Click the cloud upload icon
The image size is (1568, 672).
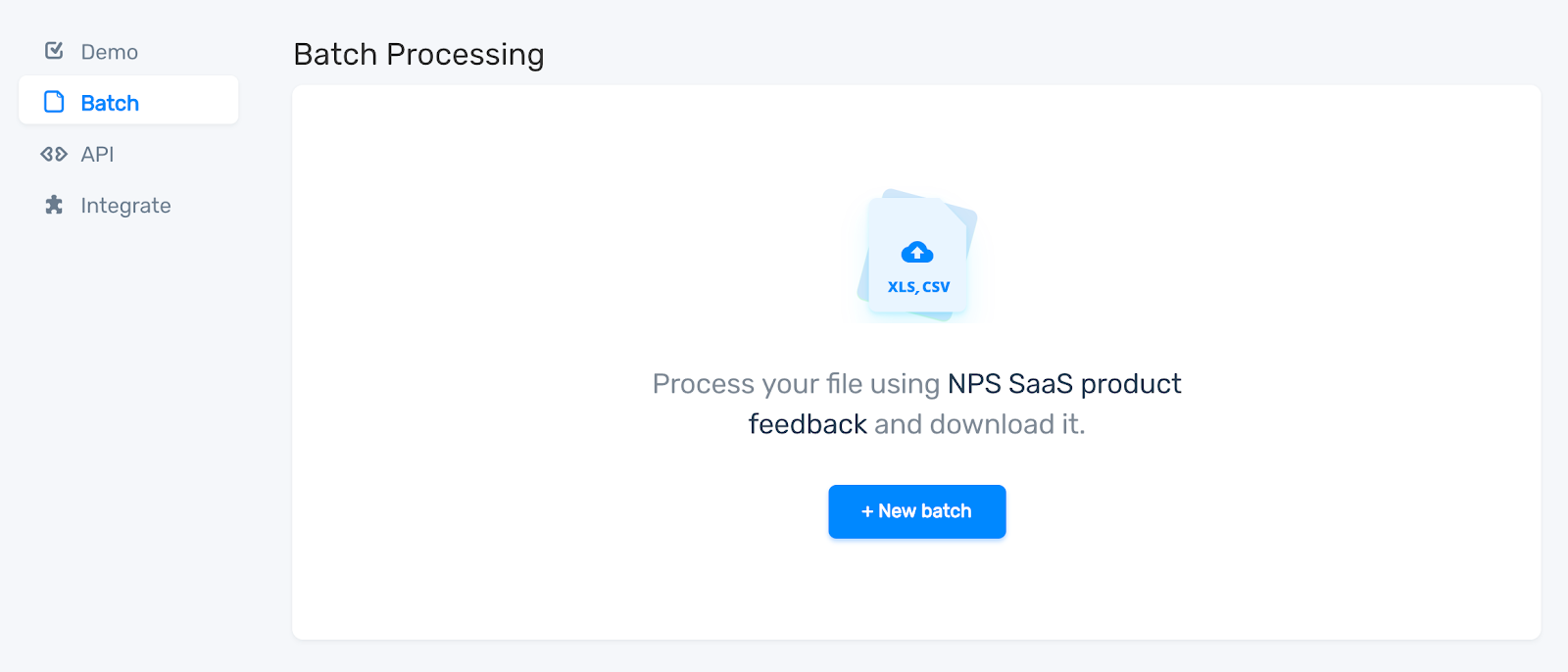click(917, 253)
